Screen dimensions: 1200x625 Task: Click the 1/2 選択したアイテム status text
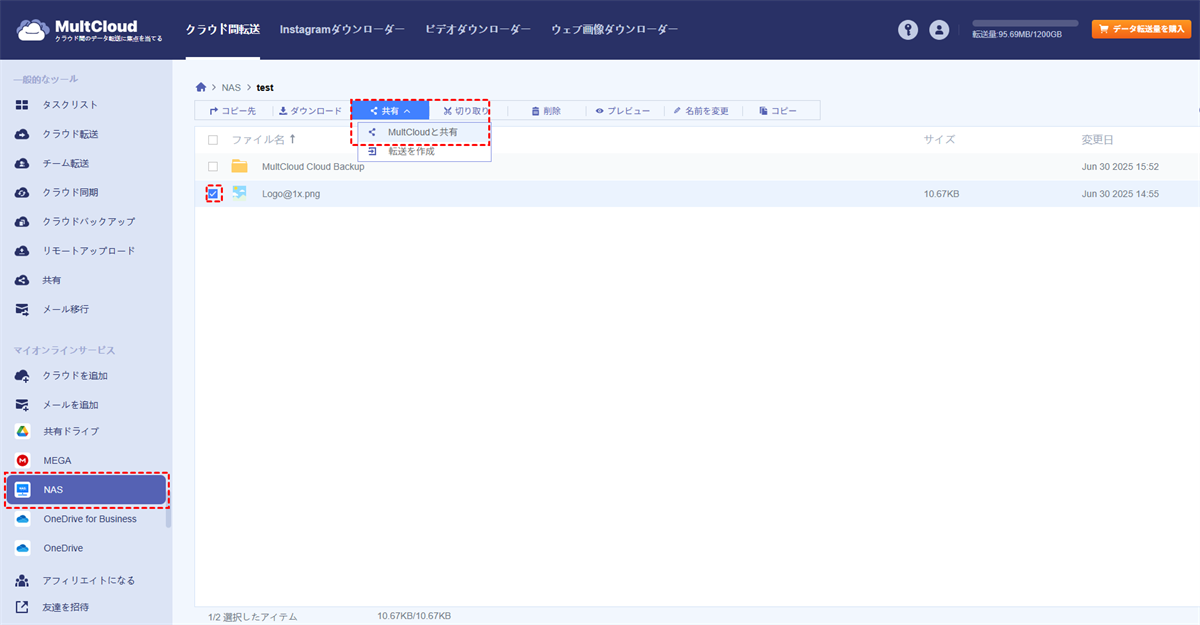point(253,617)
